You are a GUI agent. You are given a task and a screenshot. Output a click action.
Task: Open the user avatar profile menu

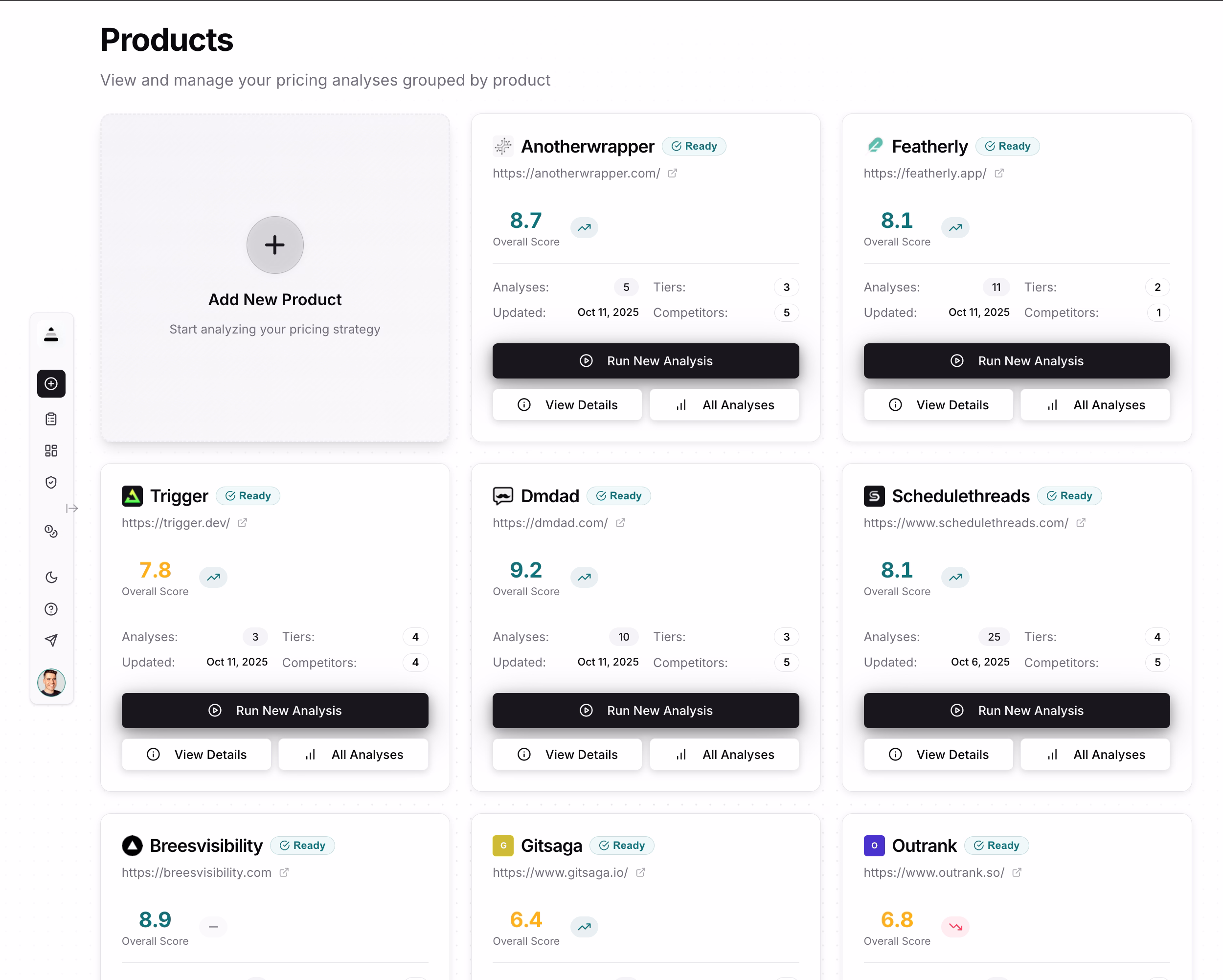51,682
